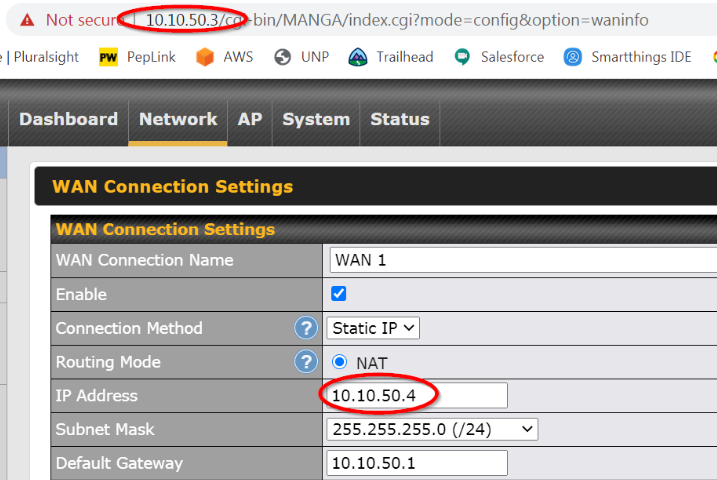717x480 pixels.
Task: Click the UNP globe bookmark icon
Action: [283, 57]
